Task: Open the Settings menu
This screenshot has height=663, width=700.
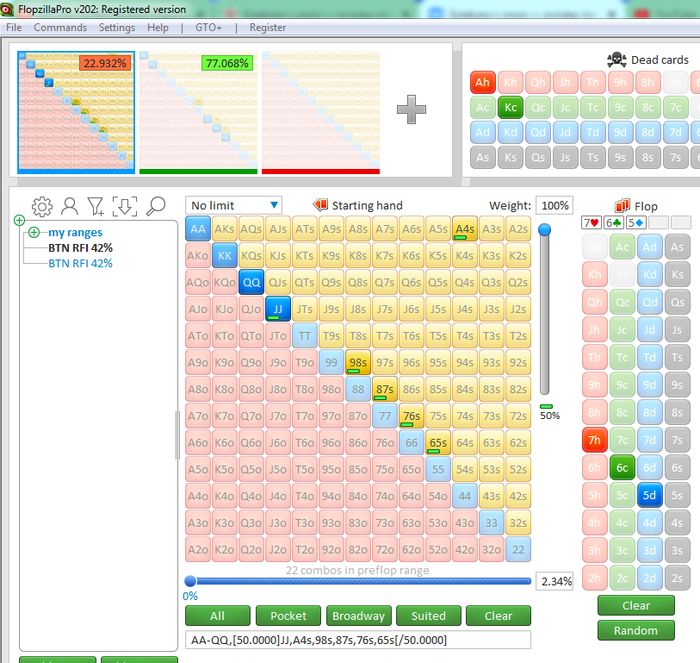Action: point(117,27)
